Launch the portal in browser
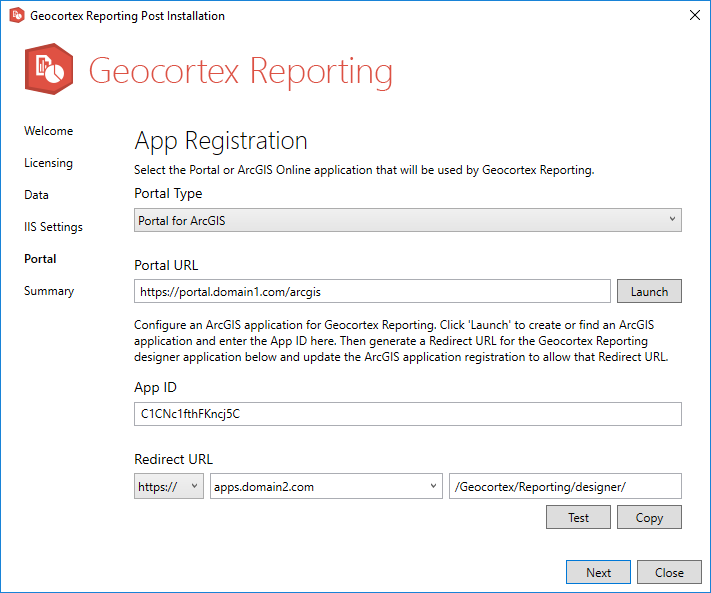Image resolution: width=711 pixels, height=593 pixels. 649,292
